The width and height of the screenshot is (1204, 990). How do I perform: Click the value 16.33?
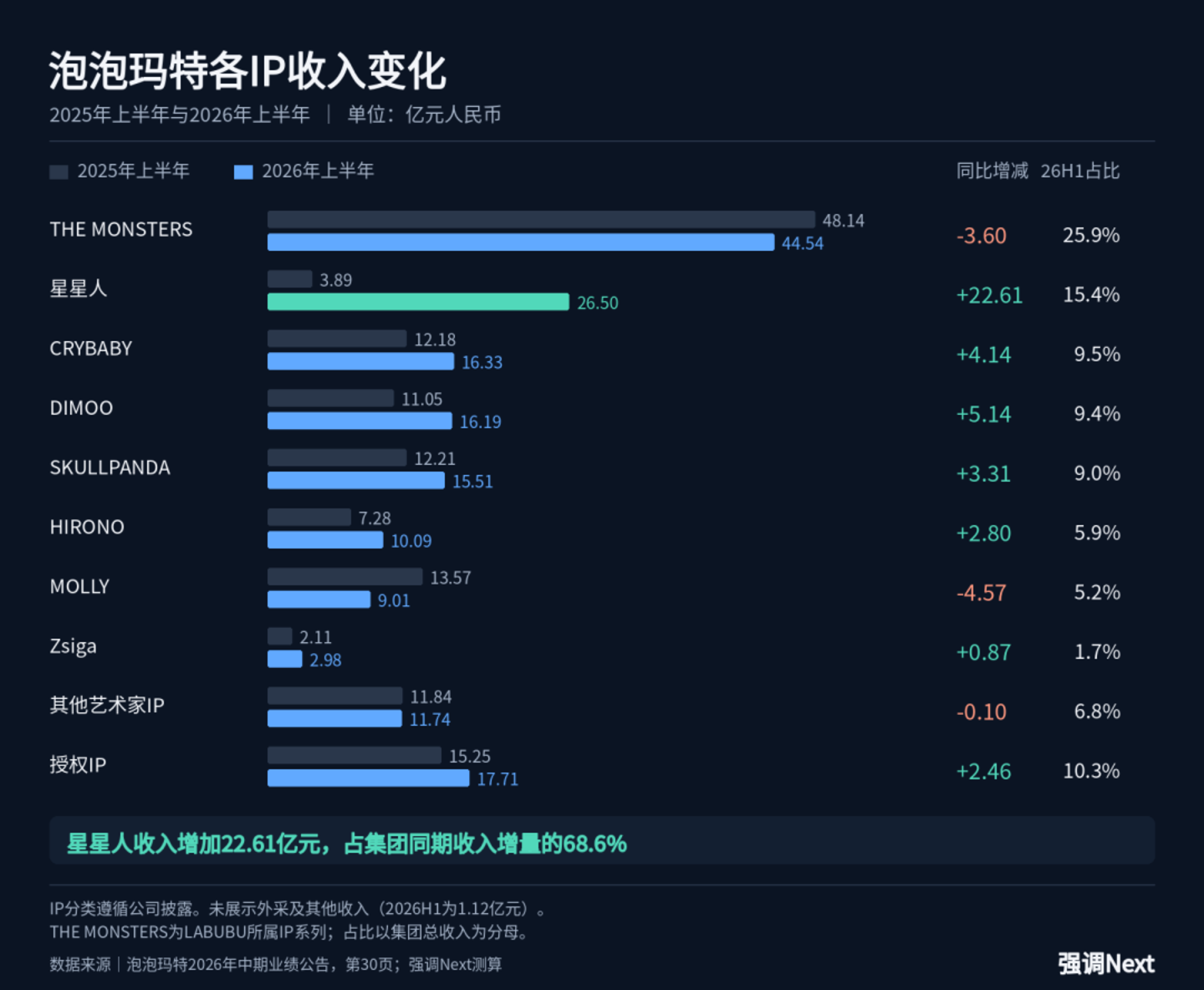(482, 362)
